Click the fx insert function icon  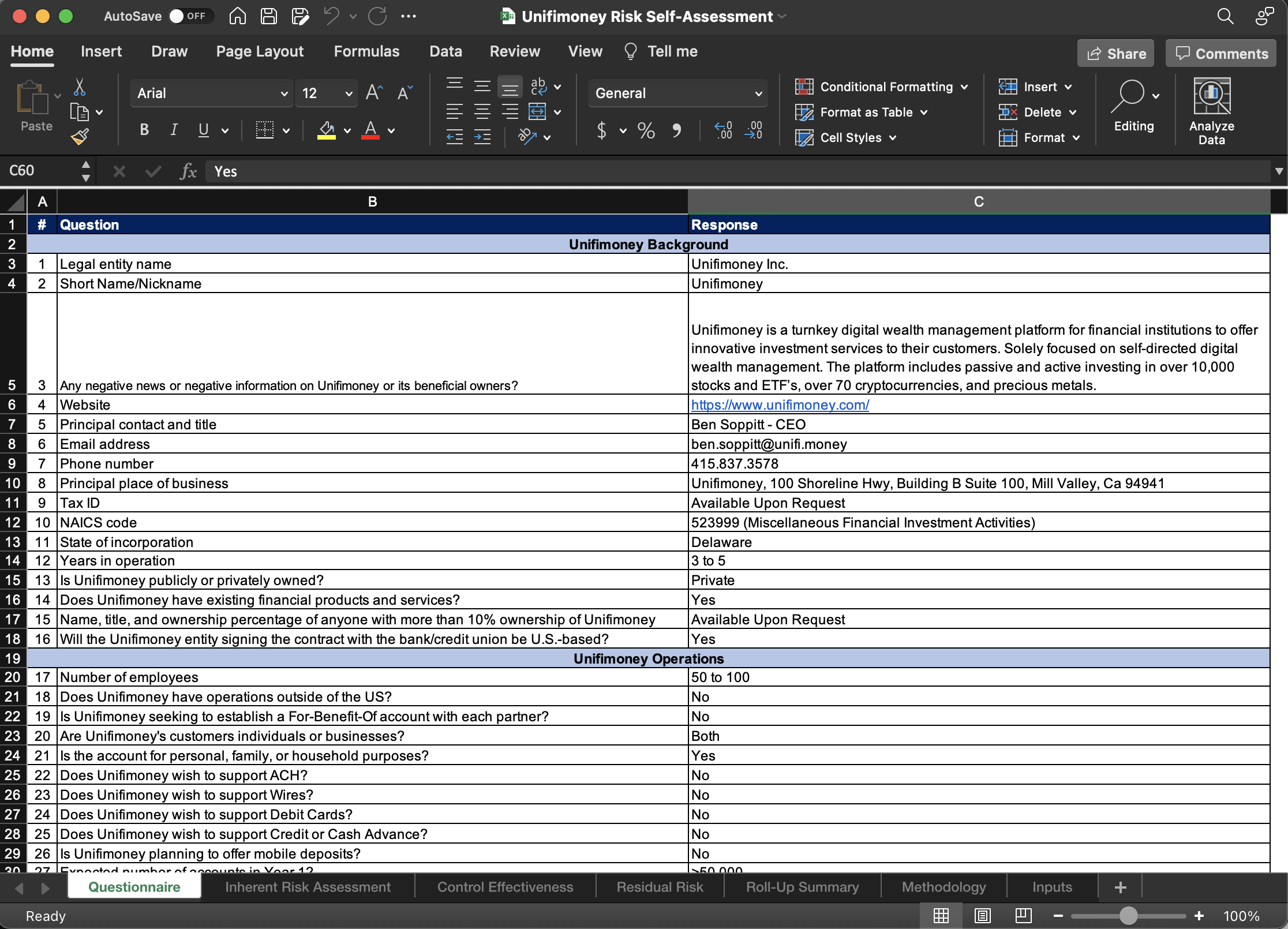tap(188, 171)
